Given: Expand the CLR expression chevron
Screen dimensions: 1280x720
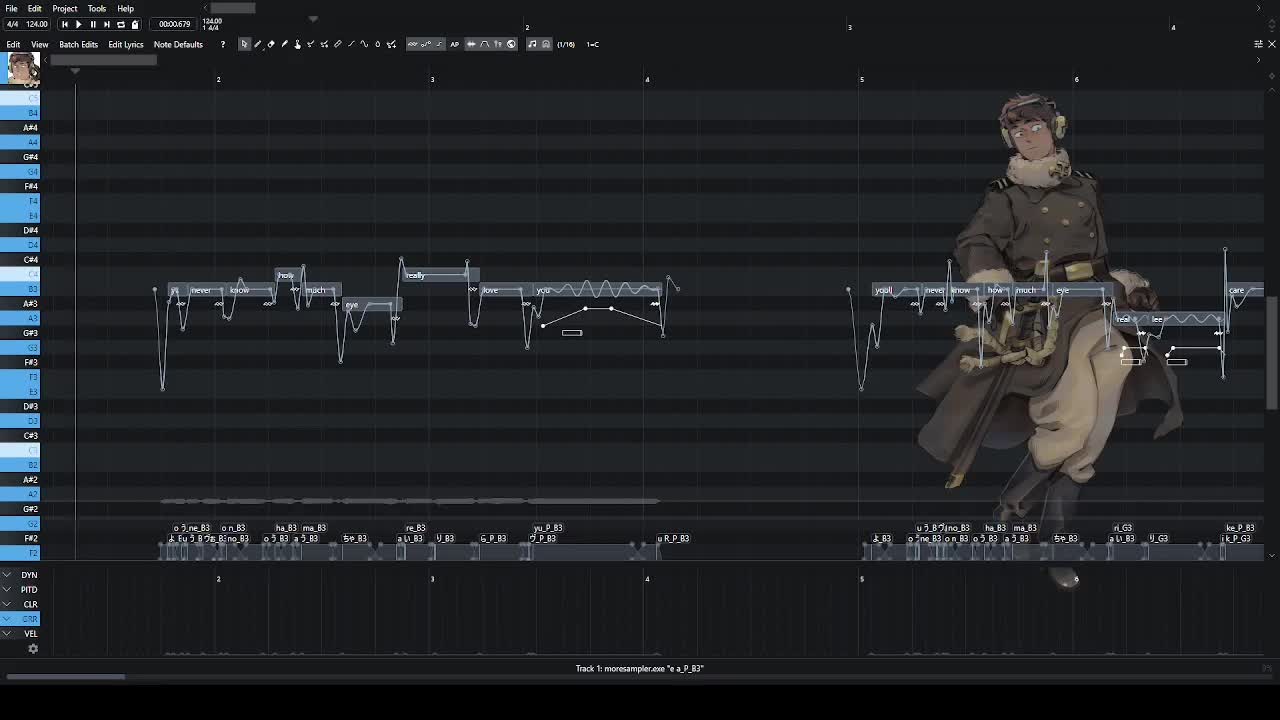Looking at the screenshot, I should click(x=7, y=604).
